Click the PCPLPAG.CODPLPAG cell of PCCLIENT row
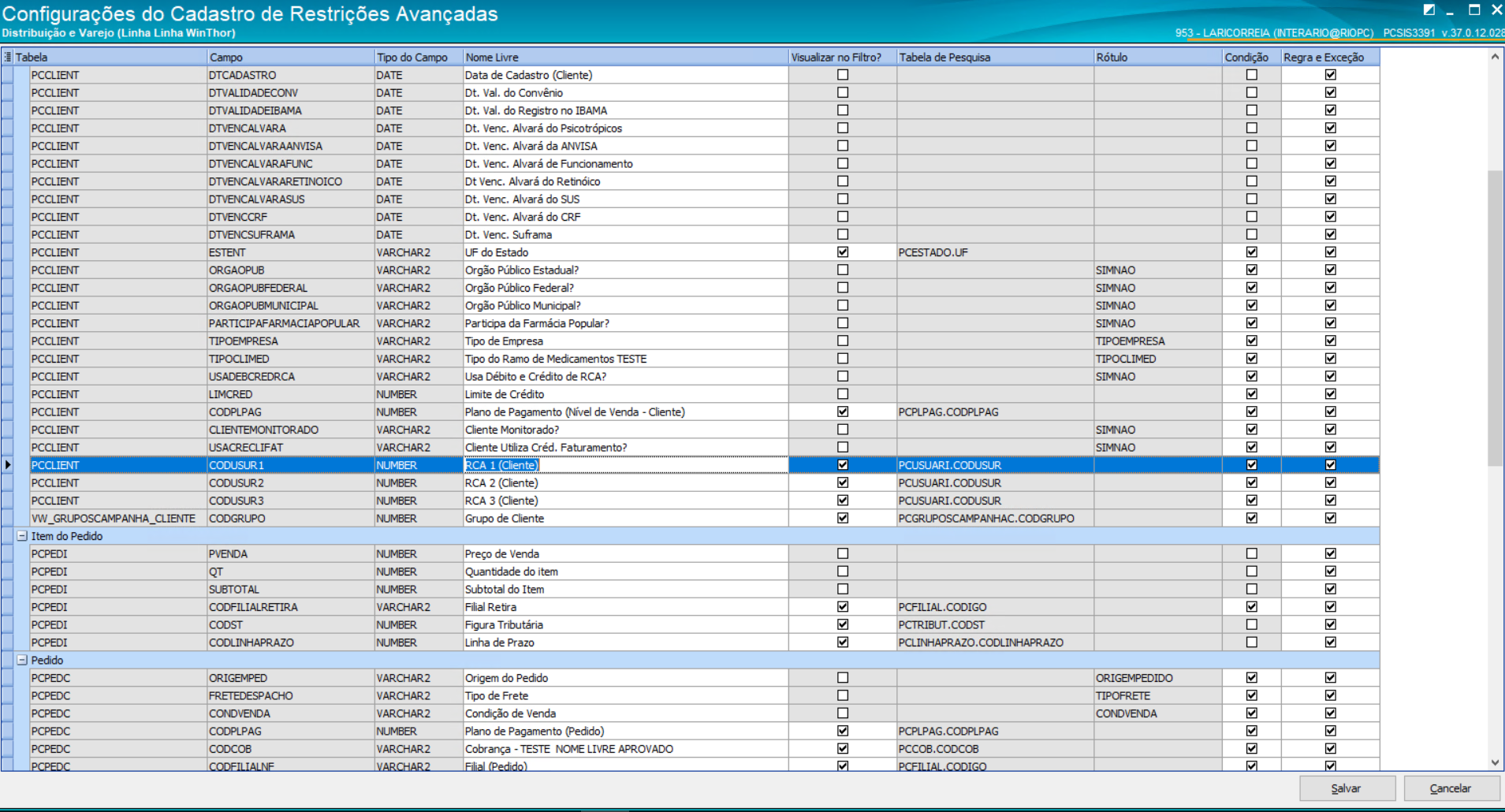The width and height of the screenshot is (1505, 812). tap(995, 412)
